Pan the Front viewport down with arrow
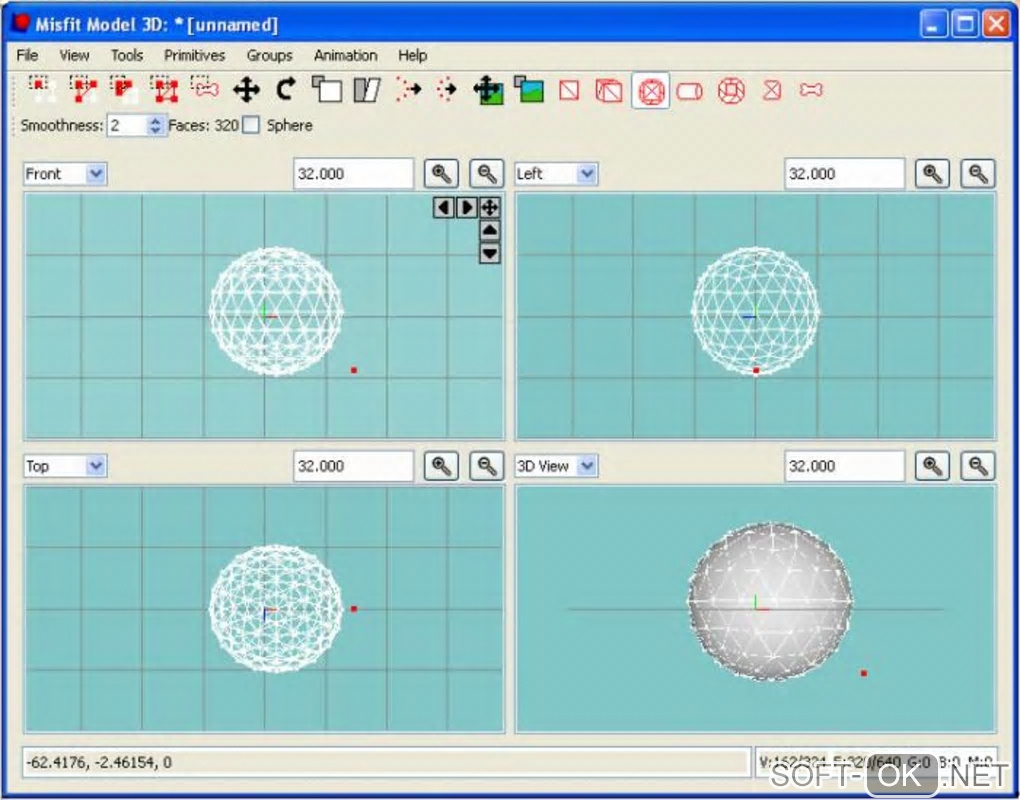1020x800 pixels. (x=490, y=253)
